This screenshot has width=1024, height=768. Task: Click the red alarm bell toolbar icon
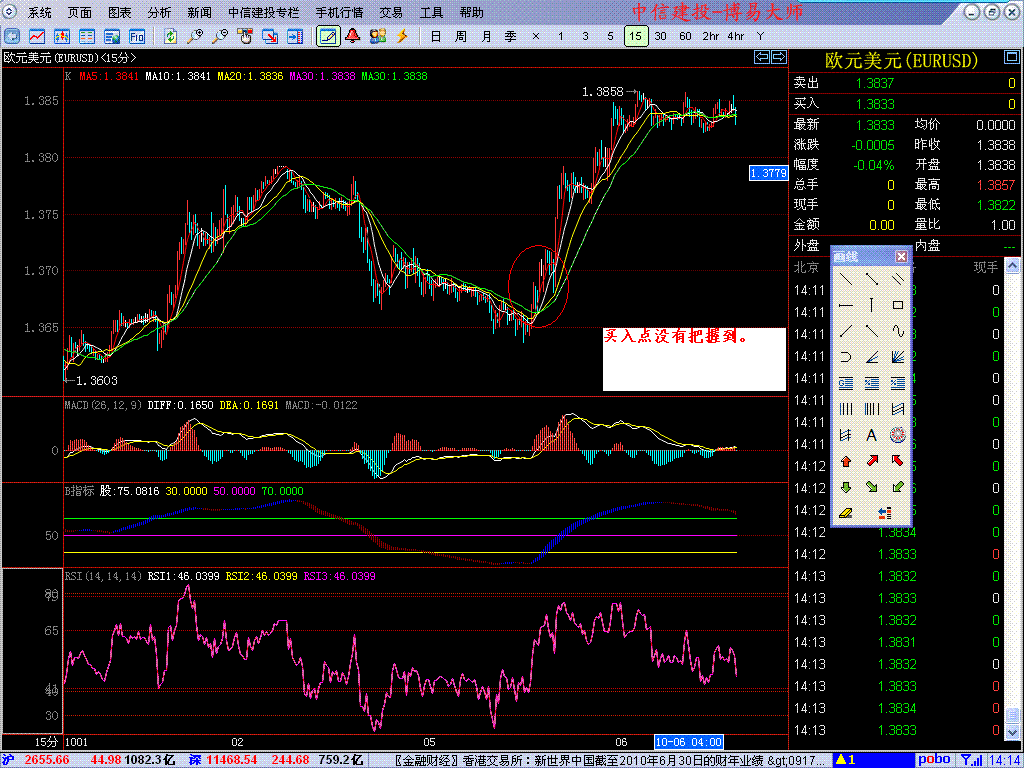(x=352, y=36)
